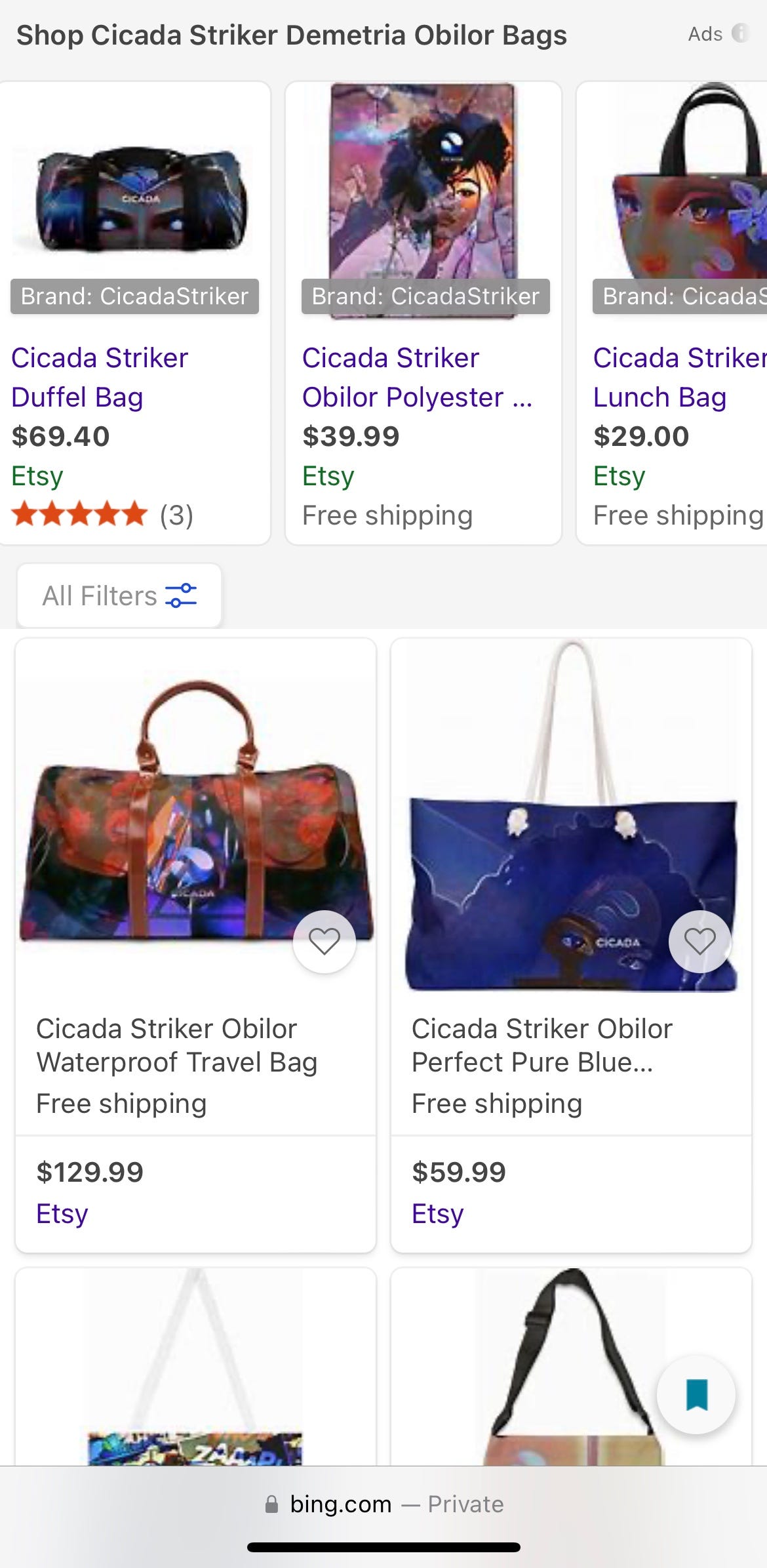767x1568 pixels.
Task: Tap the lock icon beside bing.com
Action: click(271, 1504)
